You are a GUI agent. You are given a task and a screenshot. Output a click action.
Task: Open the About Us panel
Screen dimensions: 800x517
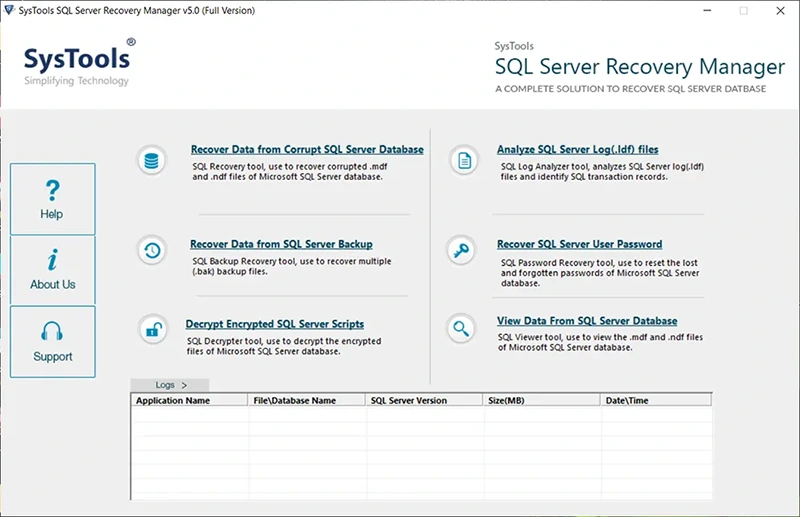[53, 270]
